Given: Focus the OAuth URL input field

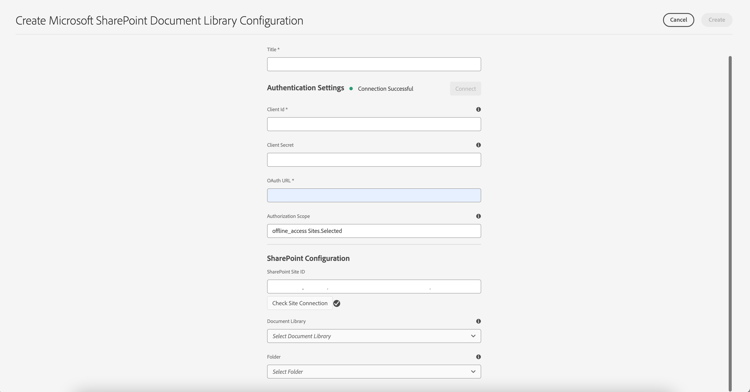Looking at the screenshot, I should click(x=374, y=195).
